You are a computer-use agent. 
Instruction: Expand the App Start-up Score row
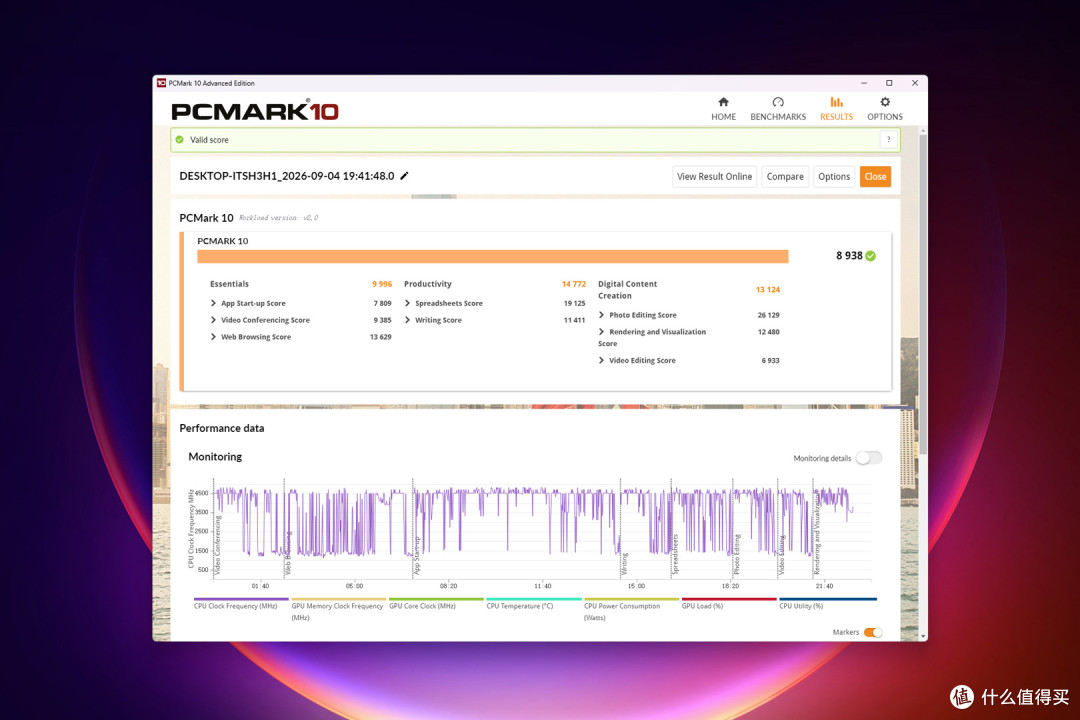tap(214, 303)
